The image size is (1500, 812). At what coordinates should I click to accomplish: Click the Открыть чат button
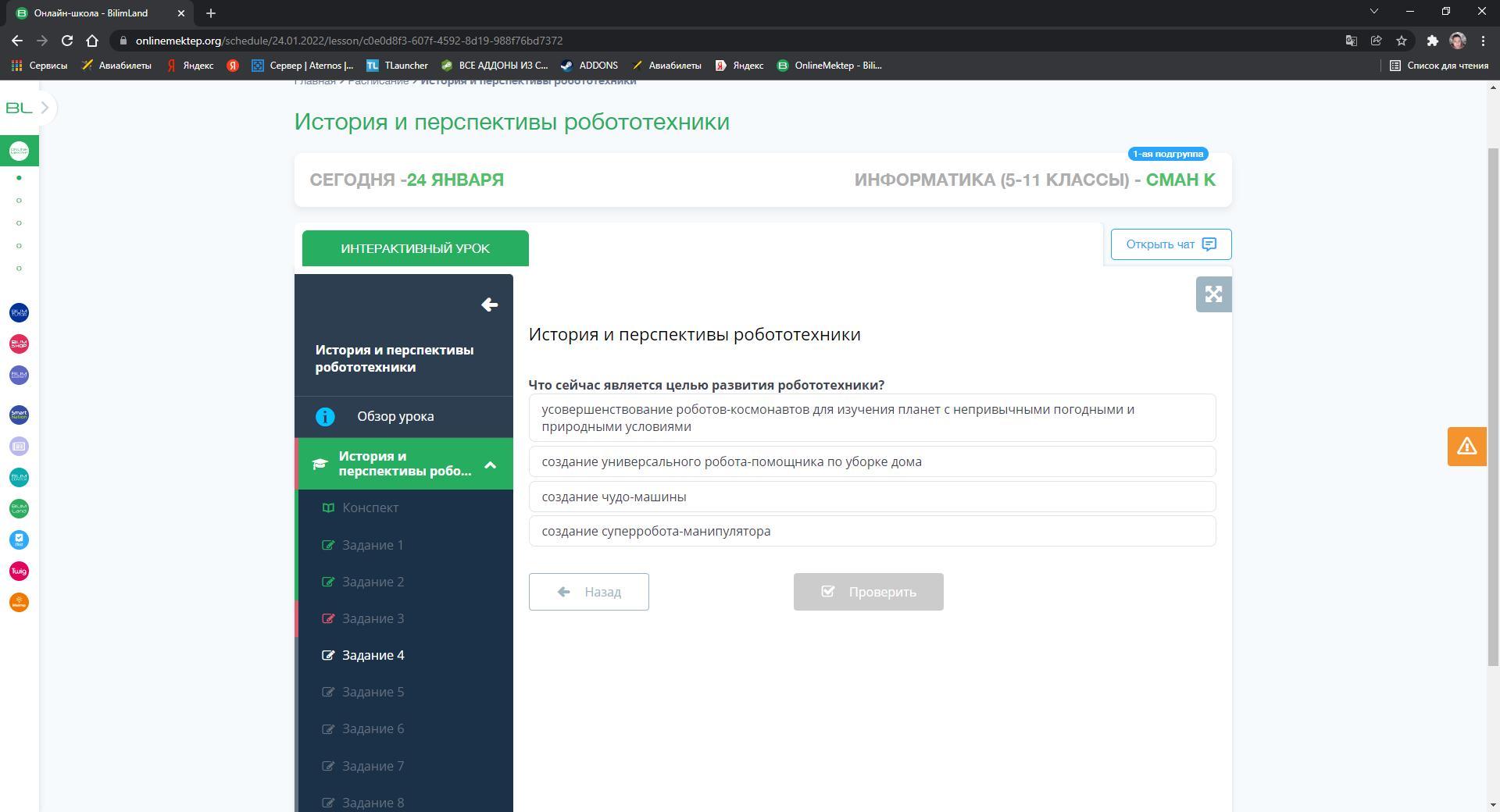pos(1170,244)
